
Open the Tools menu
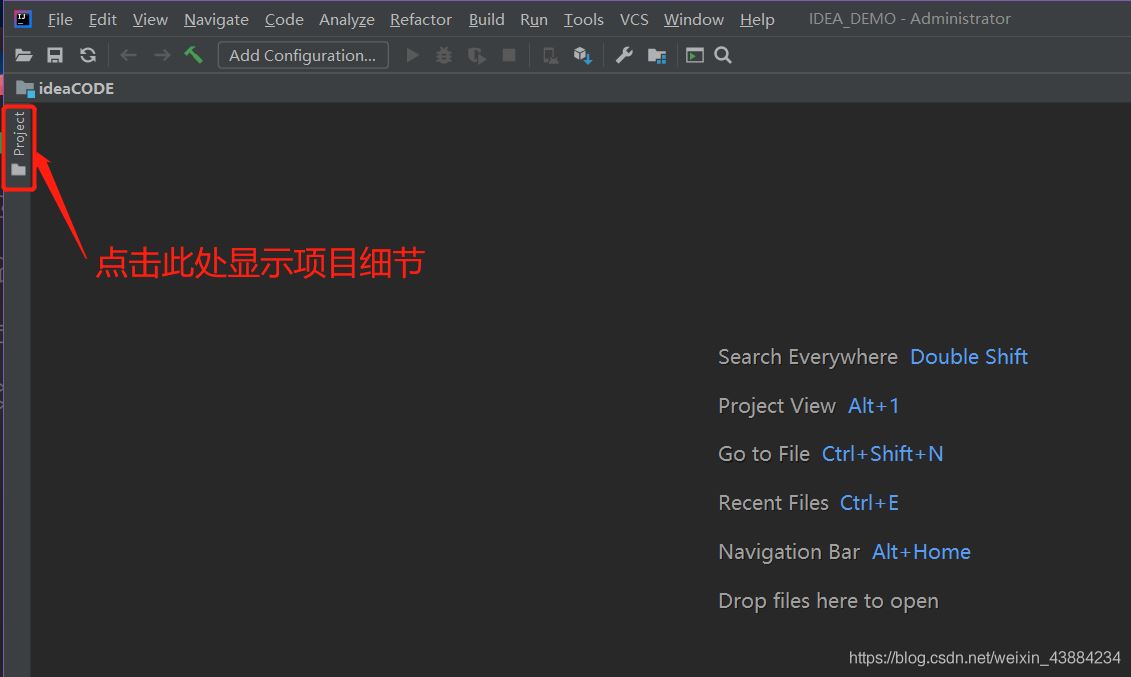[x=583, y=19]
